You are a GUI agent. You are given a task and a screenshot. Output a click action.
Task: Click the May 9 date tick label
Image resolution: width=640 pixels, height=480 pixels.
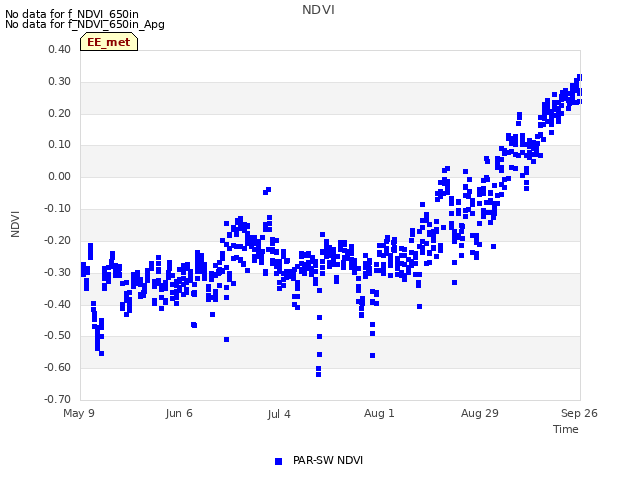coord(79,413)
